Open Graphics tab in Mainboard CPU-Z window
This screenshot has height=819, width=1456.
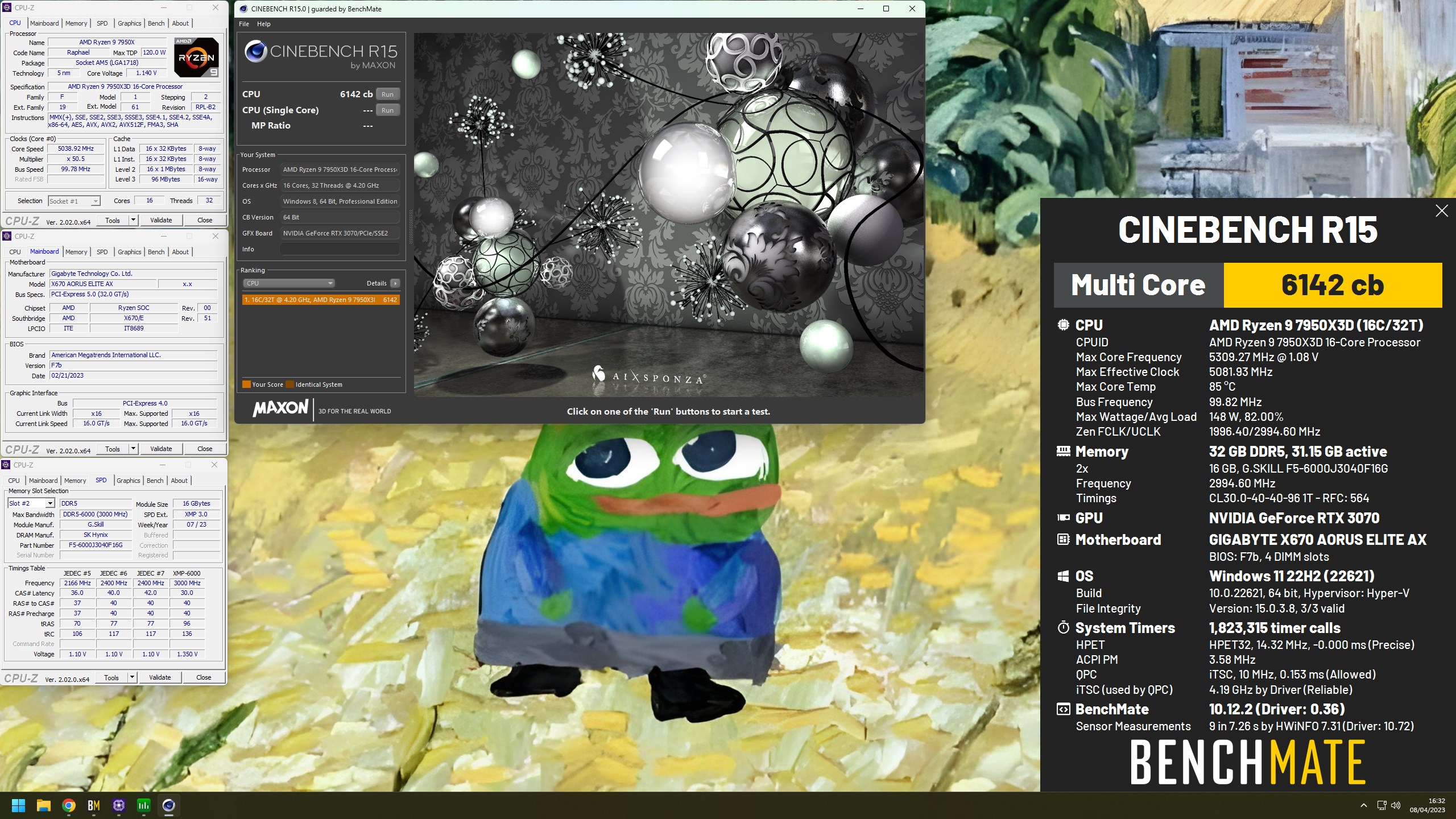pos(130,252)
